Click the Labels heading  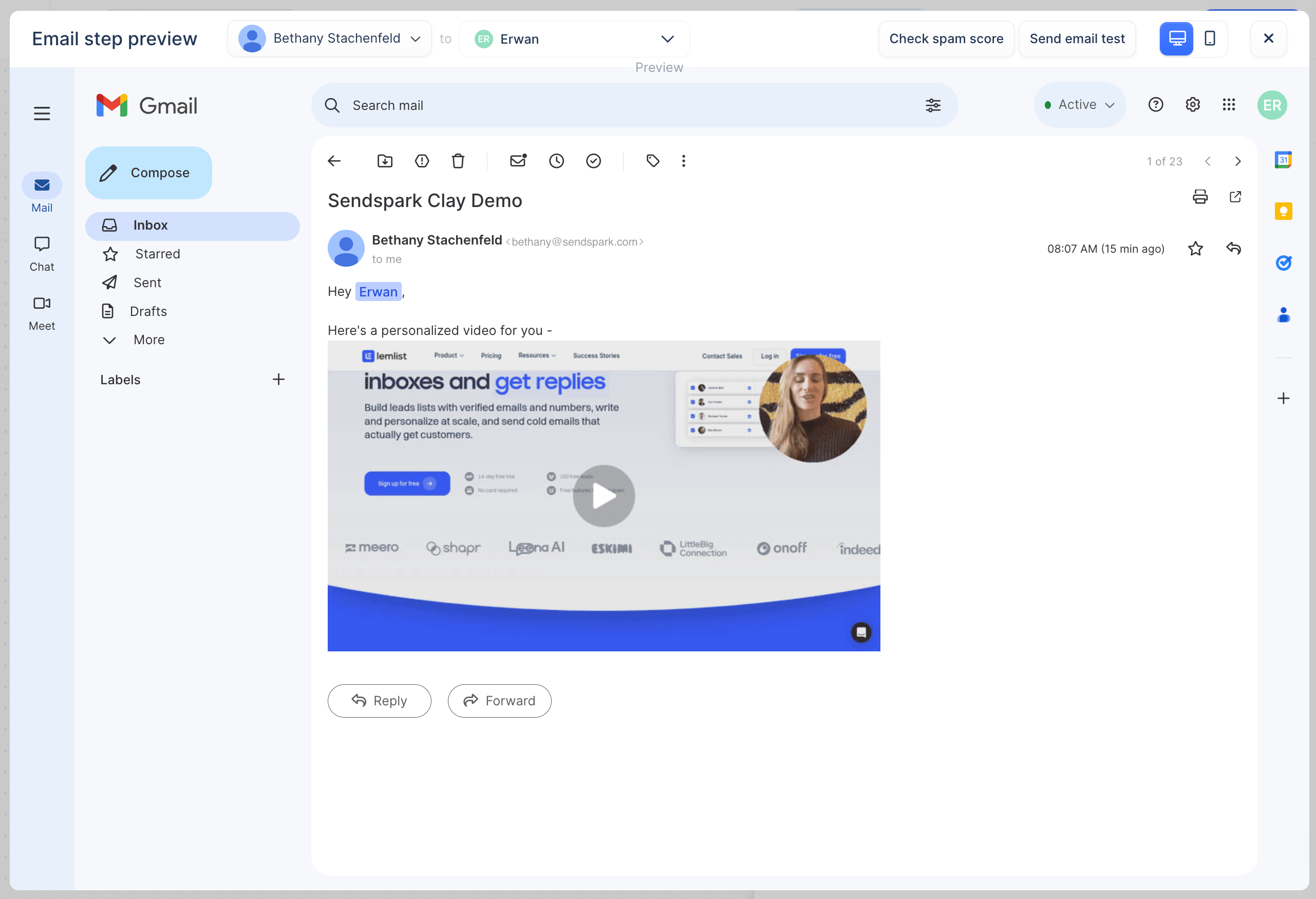[x=120, y=380]
